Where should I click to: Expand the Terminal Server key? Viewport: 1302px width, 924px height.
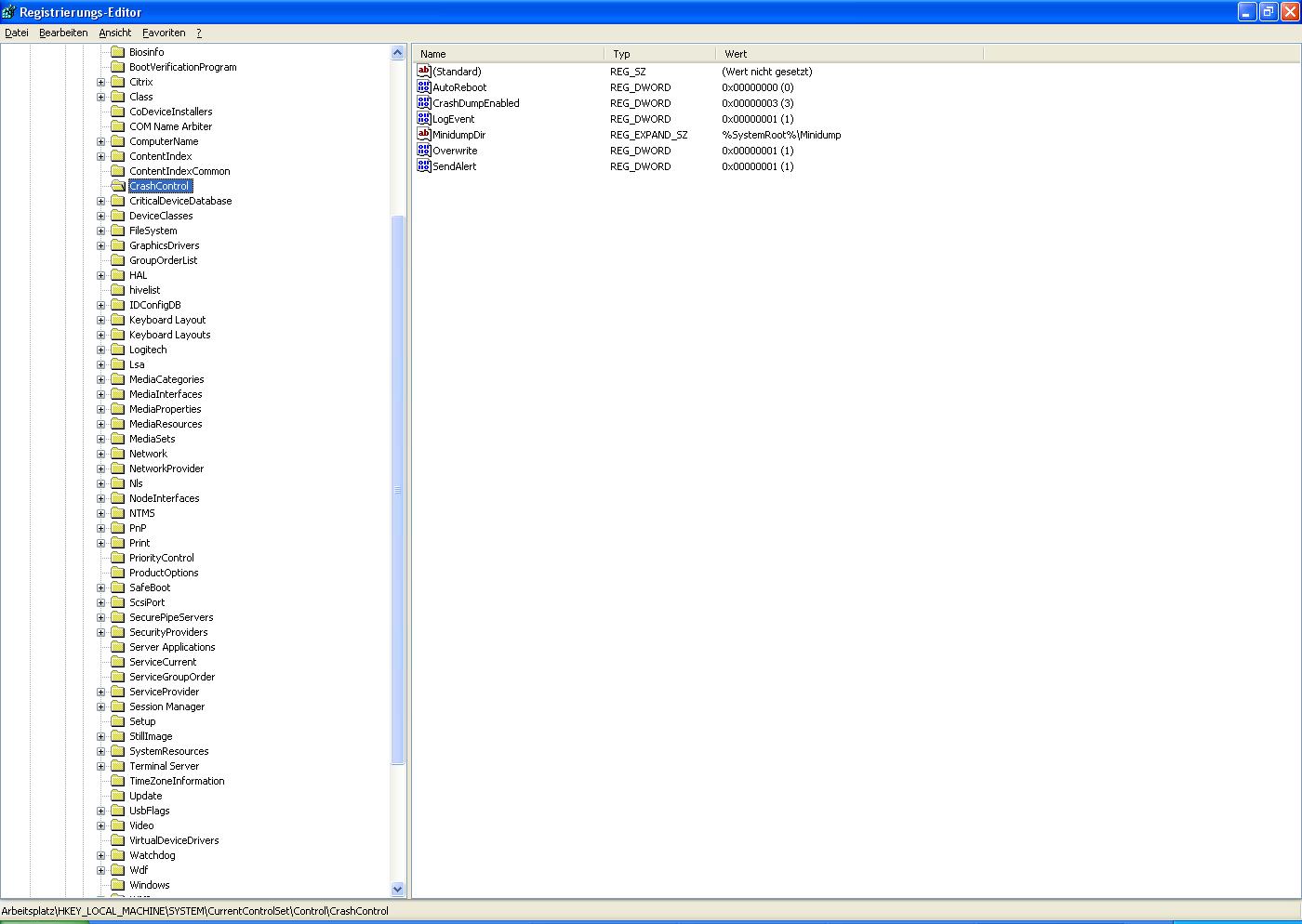[101, 766]
